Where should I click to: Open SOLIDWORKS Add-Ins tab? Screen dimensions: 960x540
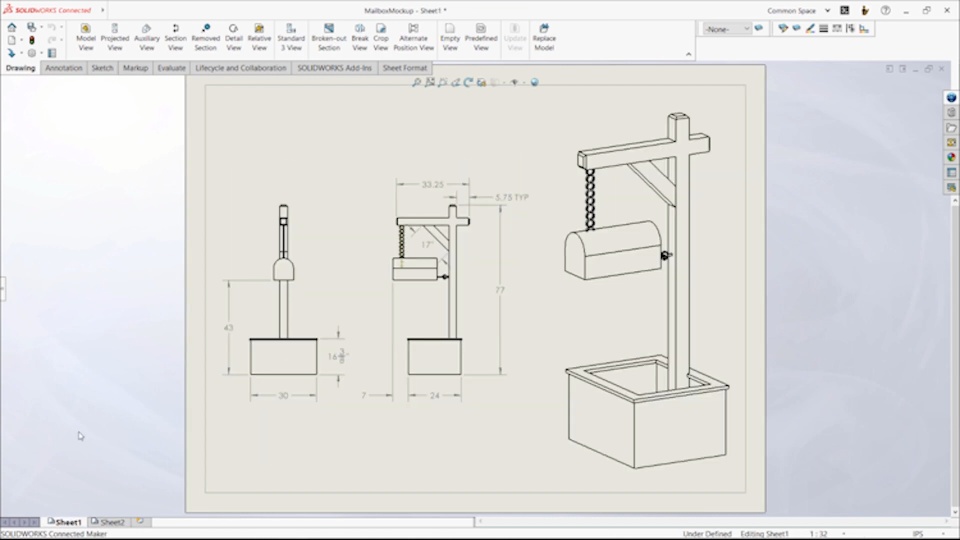tap(334, 68)
